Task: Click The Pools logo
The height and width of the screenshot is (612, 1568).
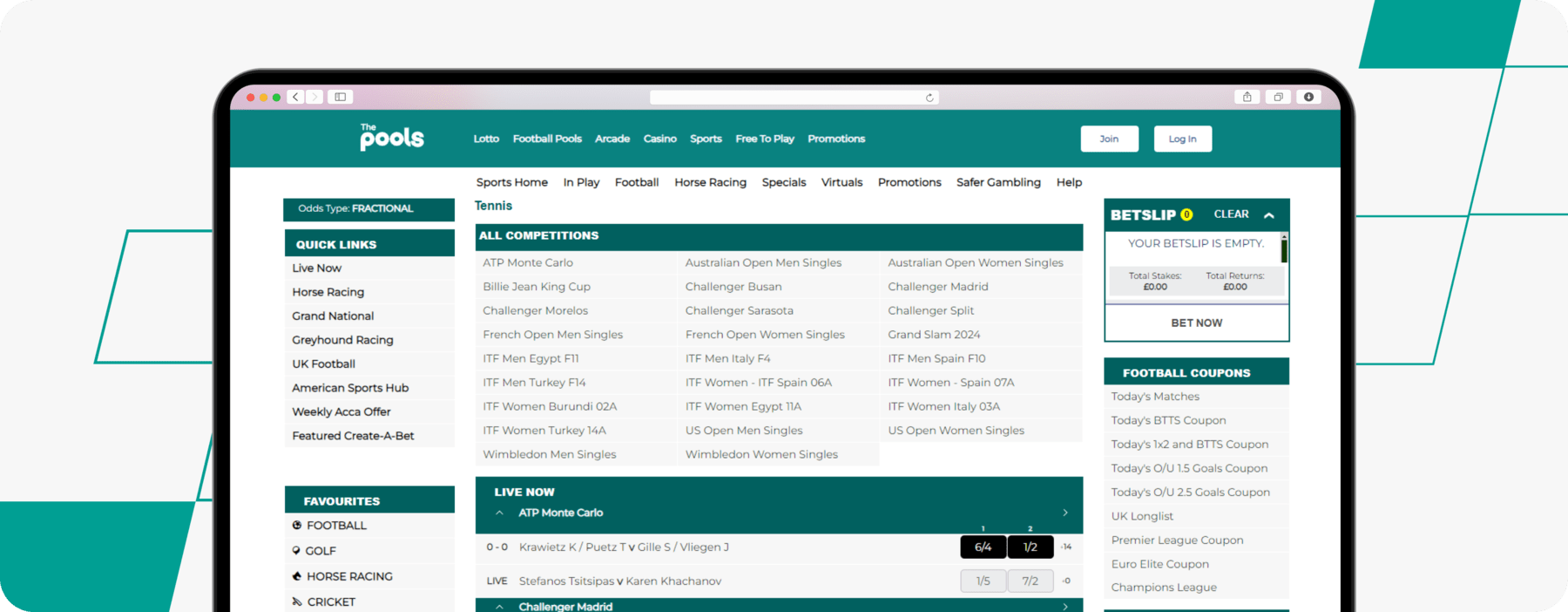Action: click(x=392, y=137)
